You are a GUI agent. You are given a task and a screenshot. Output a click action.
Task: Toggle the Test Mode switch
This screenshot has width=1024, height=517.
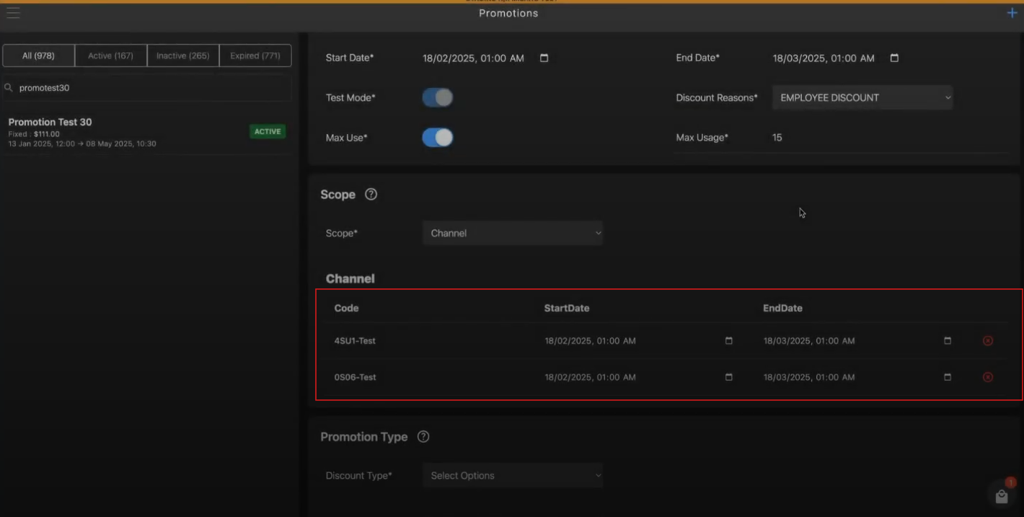click(x=438, y=98)
